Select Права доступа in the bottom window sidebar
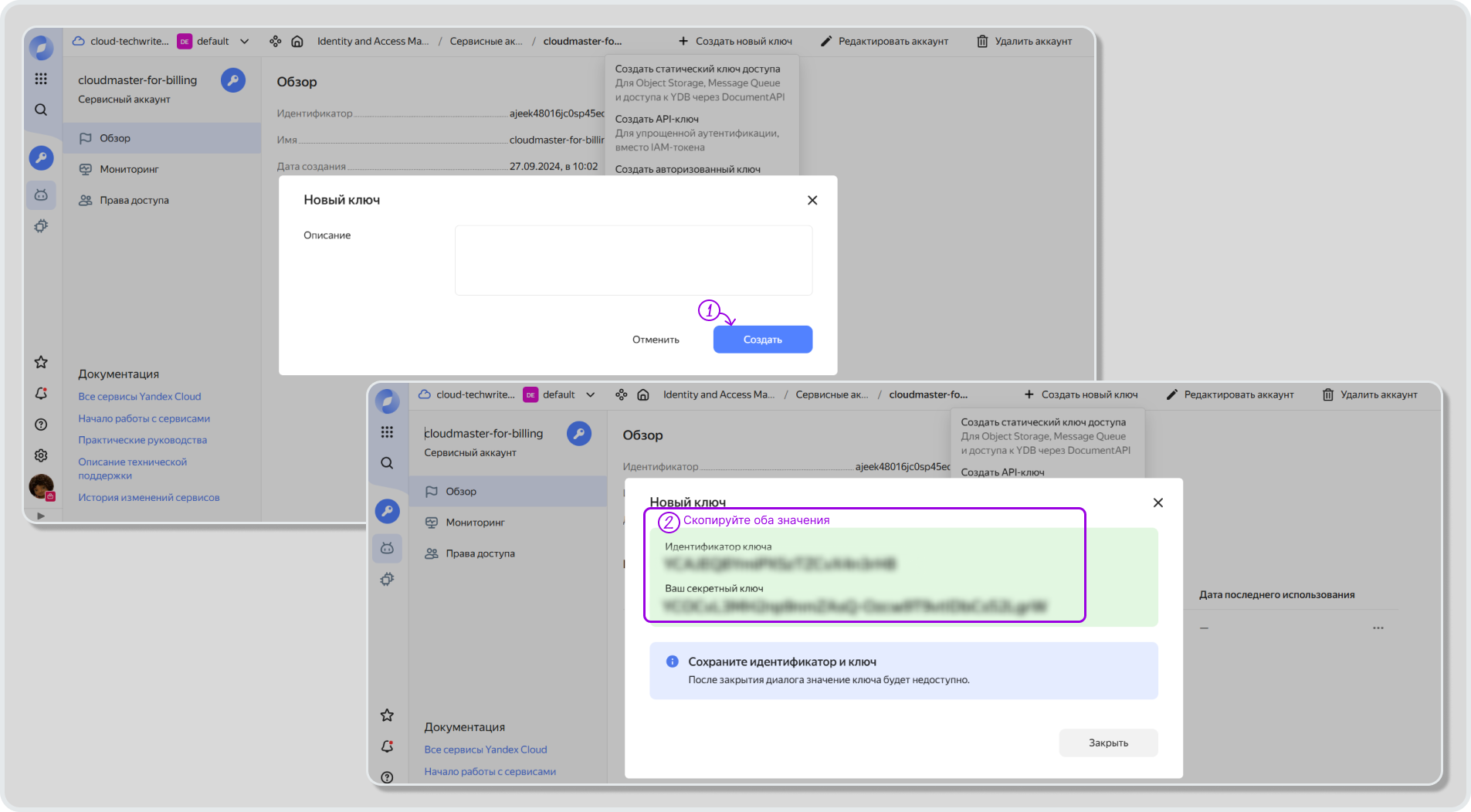Viewport: 1471px width, 812px height. (x=480, y=553)
